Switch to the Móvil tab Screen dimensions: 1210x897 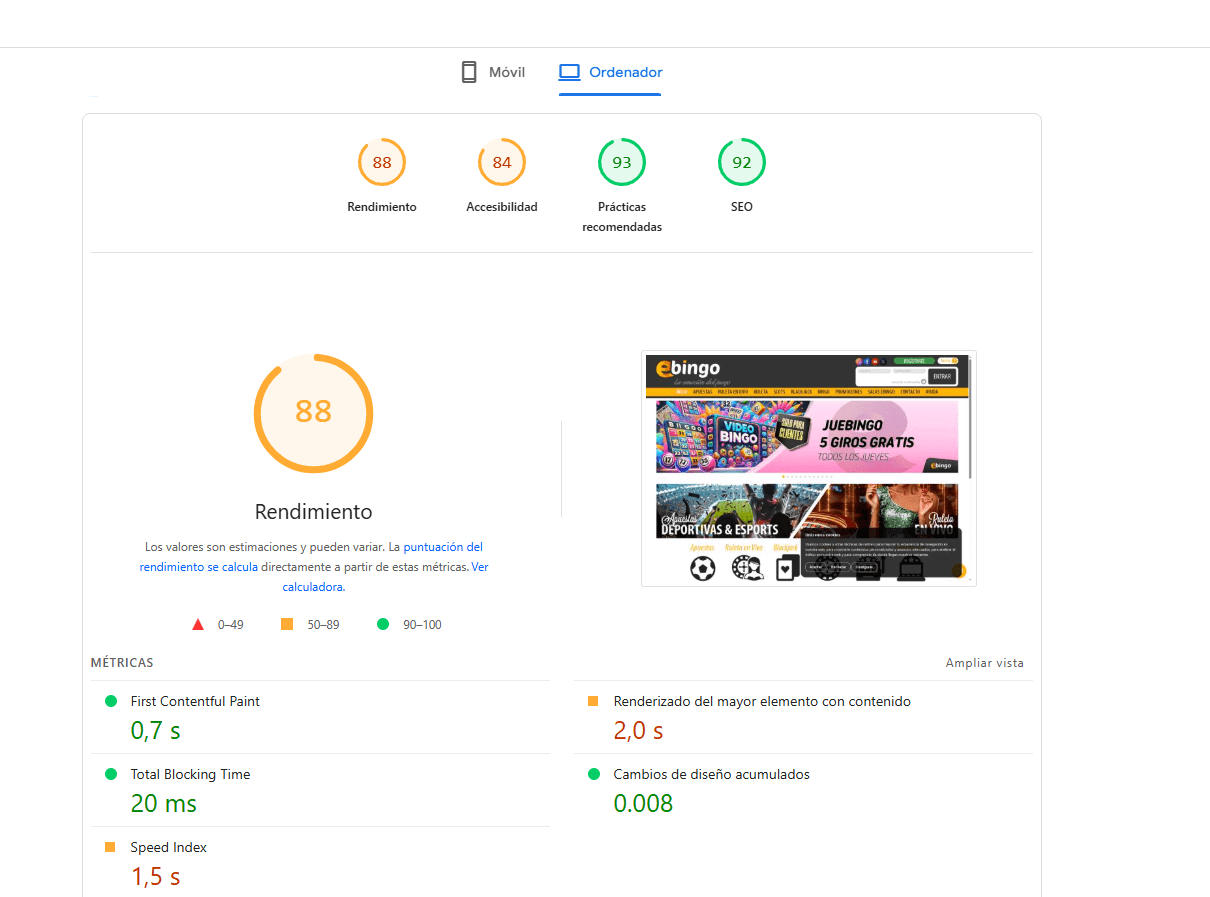[x=492, y=72]
